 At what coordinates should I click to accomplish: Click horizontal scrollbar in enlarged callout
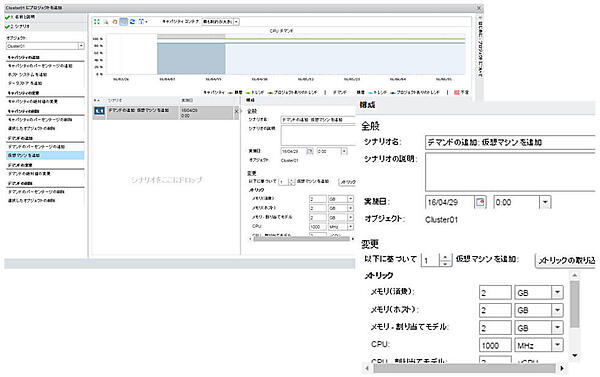click(464, 368)
